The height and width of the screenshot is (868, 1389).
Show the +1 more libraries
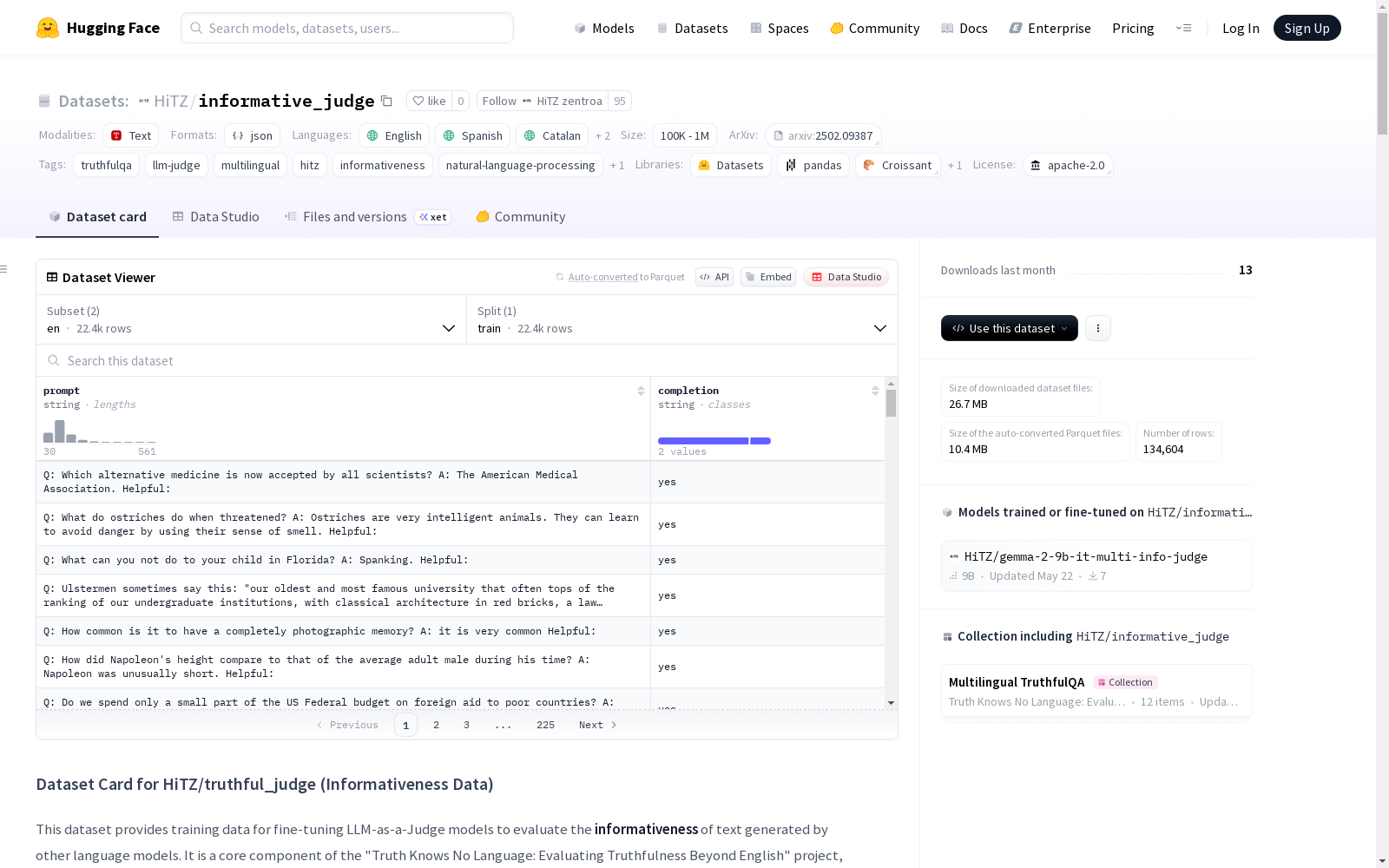tap(955, 165)
